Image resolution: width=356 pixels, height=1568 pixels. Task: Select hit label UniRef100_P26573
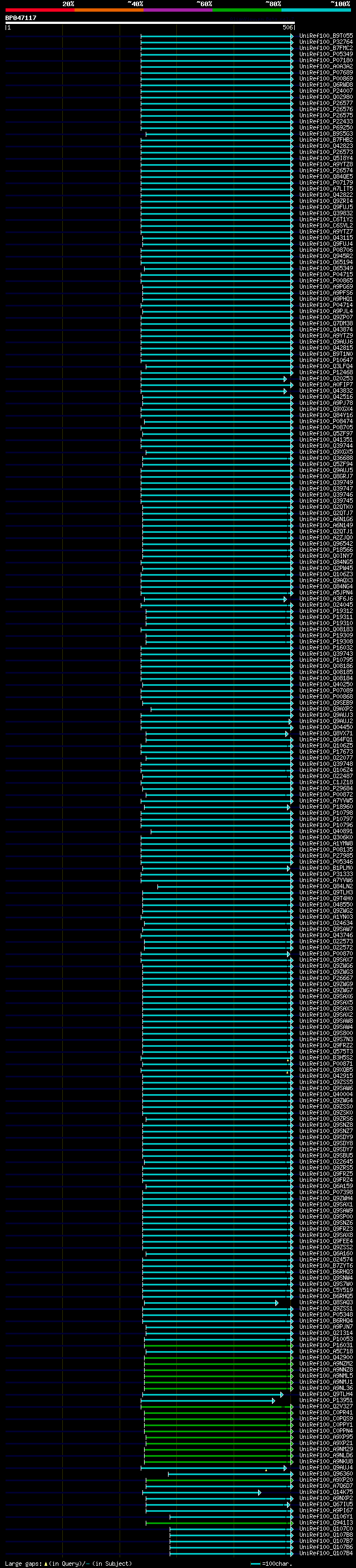click(326, 152)
